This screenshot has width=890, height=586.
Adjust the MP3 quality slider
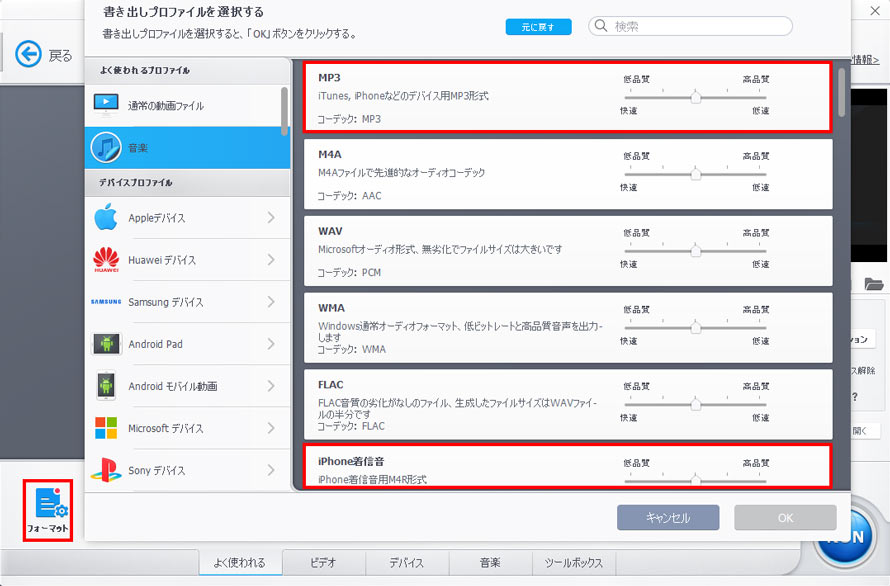pos(695,97)
